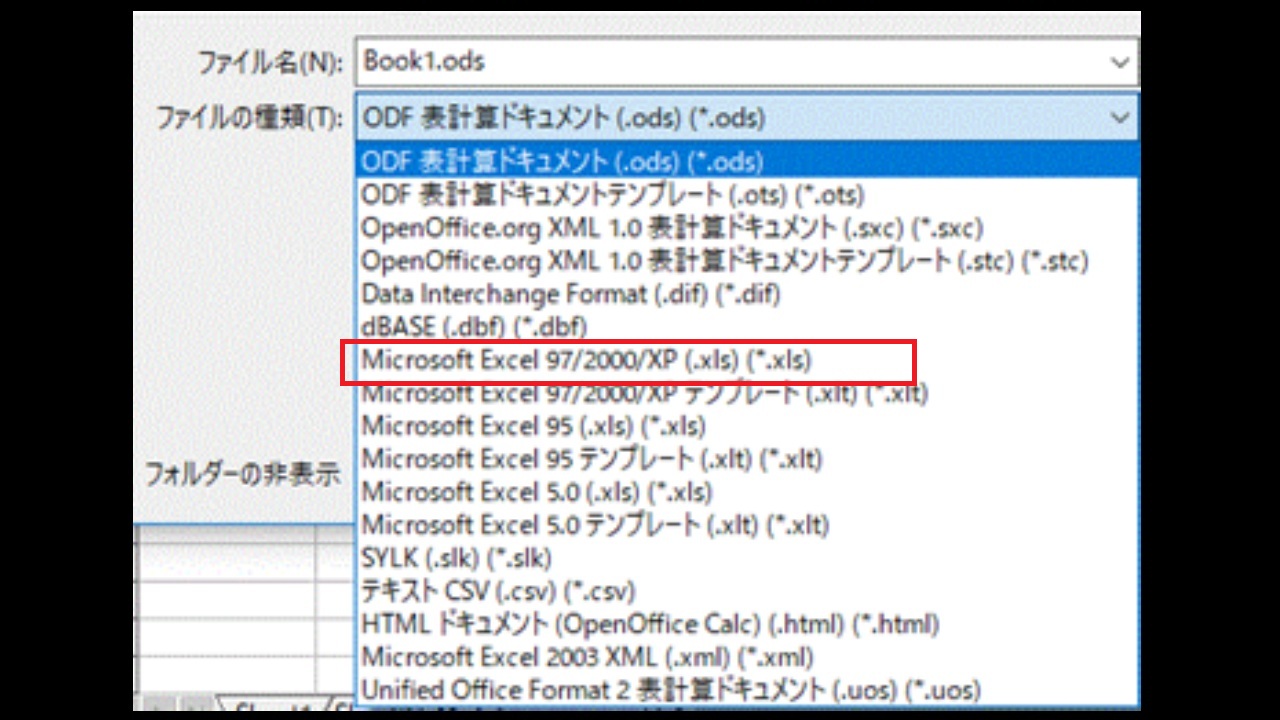
Task: Select OpenOffice.org XML 1.0 表計算ドキュメント (.sxc)
Action: pyautogui.click(x=671, y=228)
